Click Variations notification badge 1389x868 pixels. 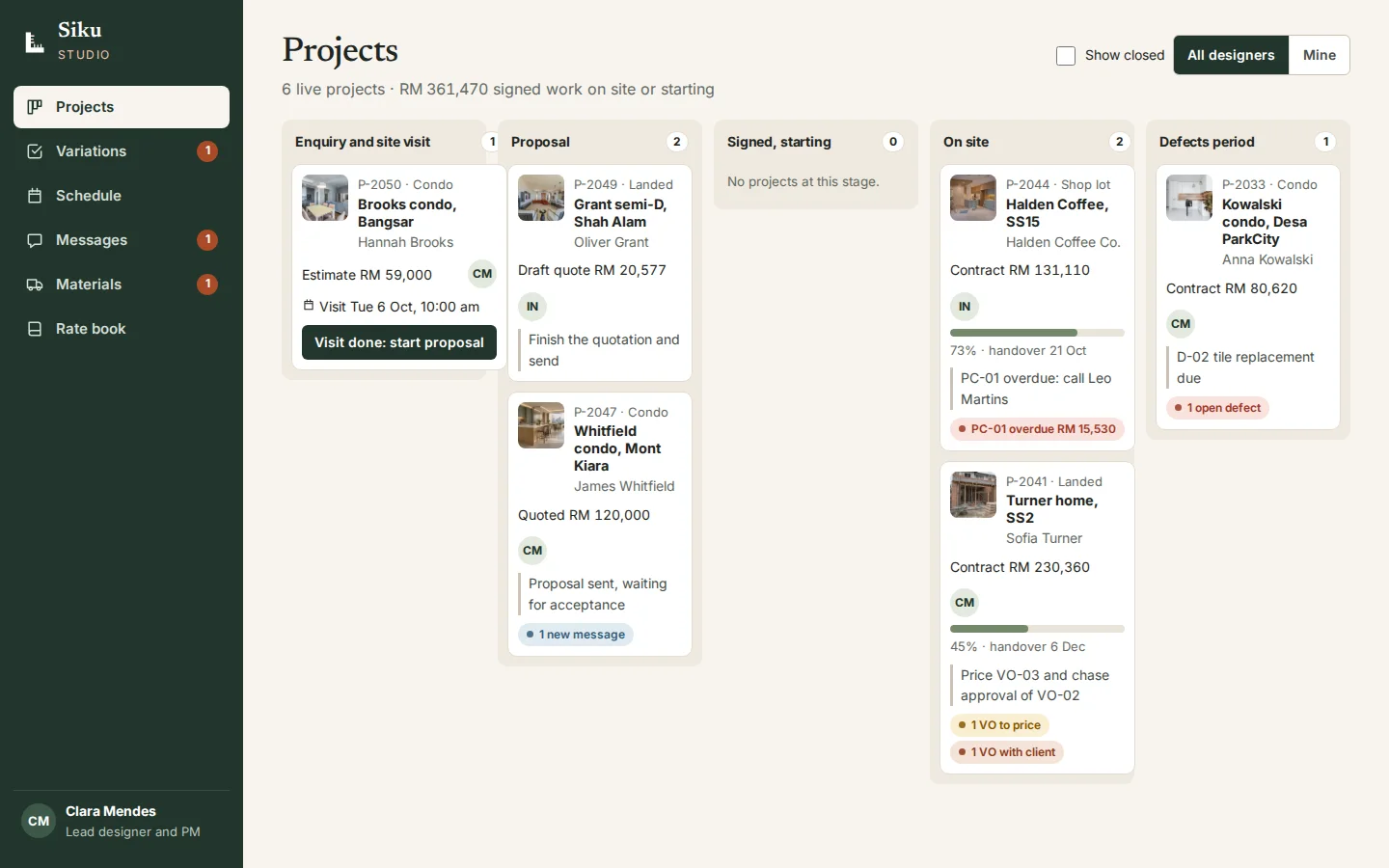click(x=207, y=151)
